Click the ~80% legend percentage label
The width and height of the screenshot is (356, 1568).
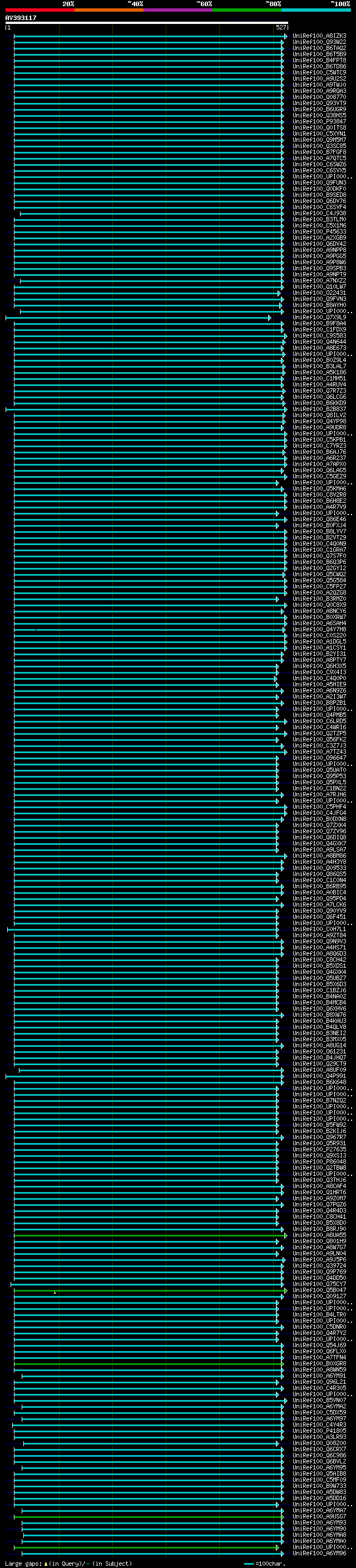(x=273, y=4)
